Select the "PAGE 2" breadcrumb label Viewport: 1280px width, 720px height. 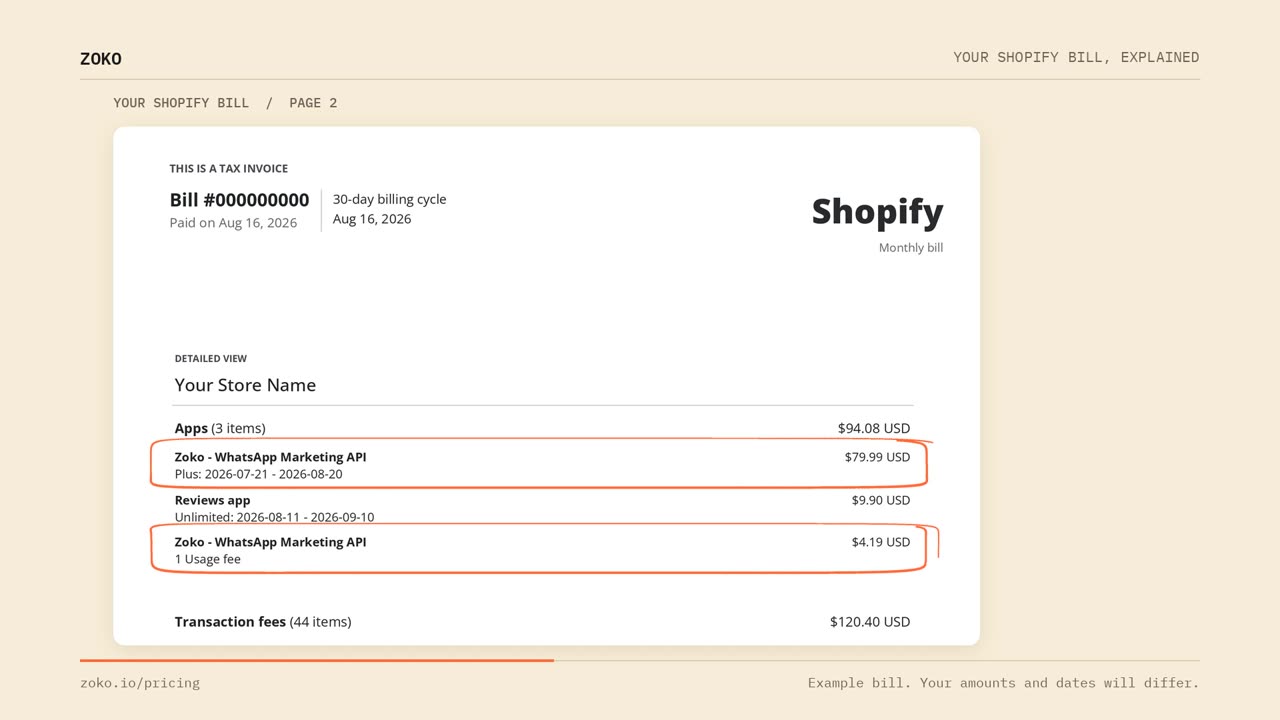point(313,103)
